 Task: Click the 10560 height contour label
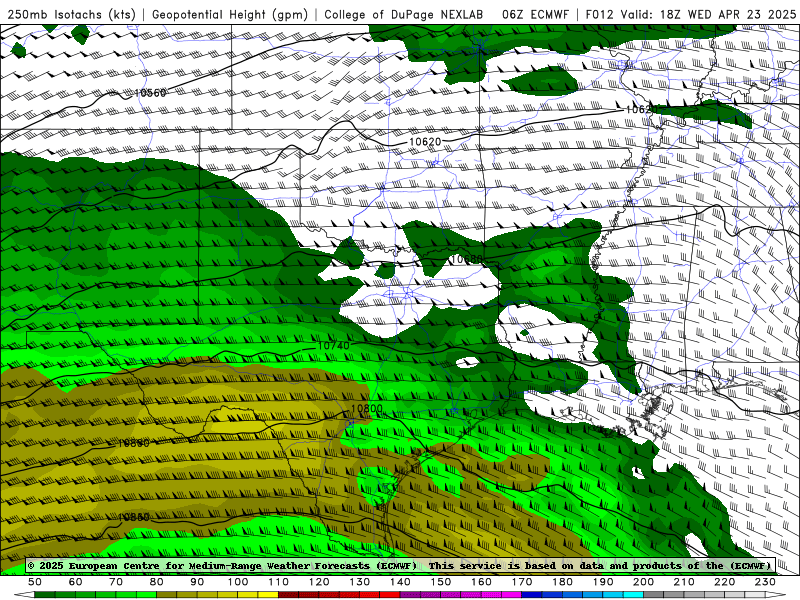pos(150,93)
